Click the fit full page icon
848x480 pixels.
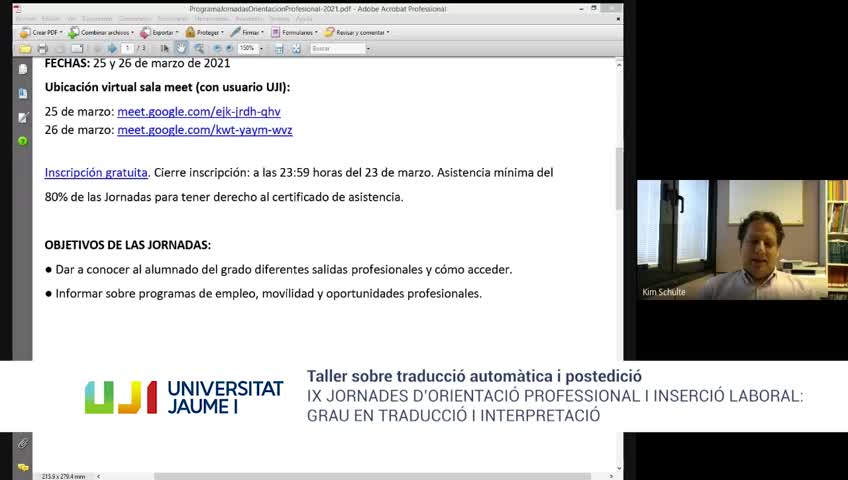296,49
